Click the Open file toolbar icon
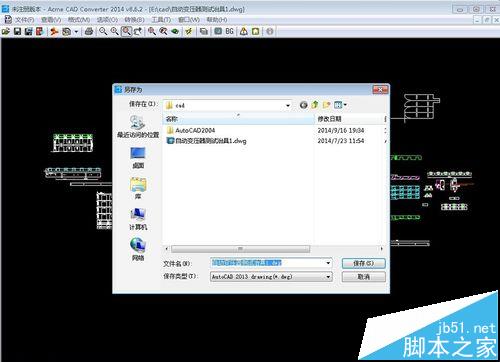 pyautogui.click(x=6, y=31)
